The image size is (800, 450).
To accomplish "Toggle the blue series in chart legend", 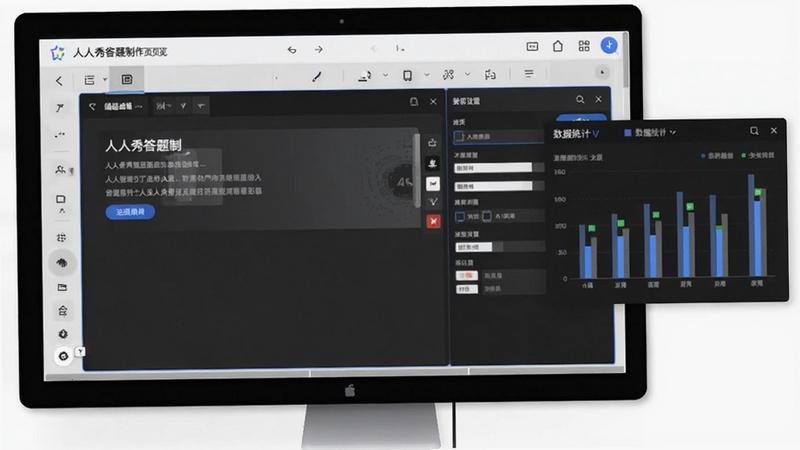I will click(x=716, y=156).
